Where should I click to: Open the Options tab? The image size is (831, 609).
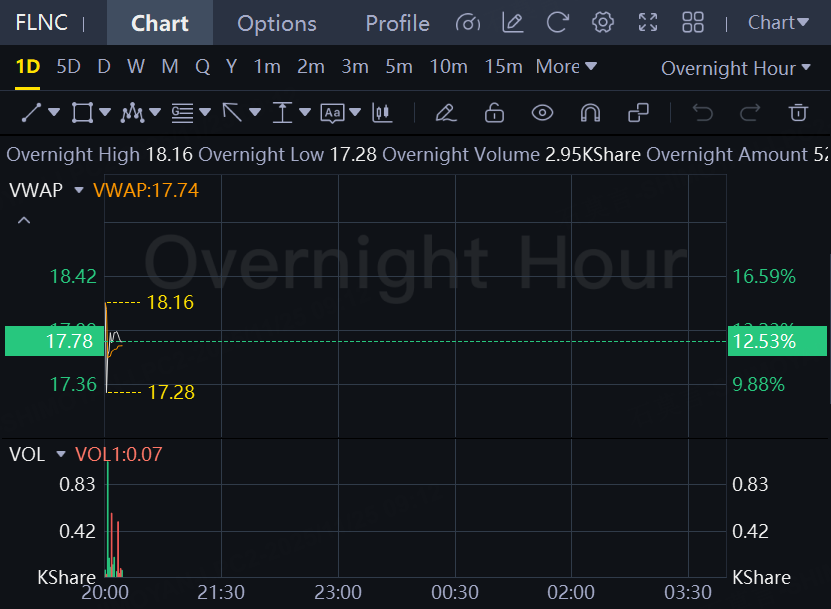(277, 23)
